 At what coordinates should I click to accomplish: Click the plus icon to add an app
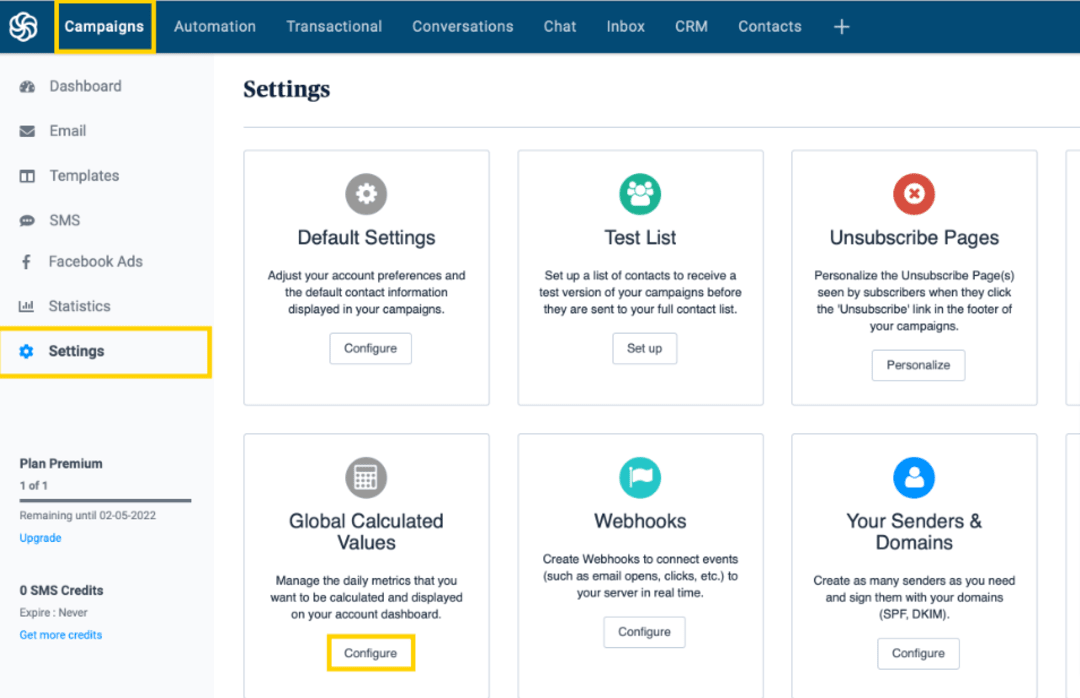point(841,27)
